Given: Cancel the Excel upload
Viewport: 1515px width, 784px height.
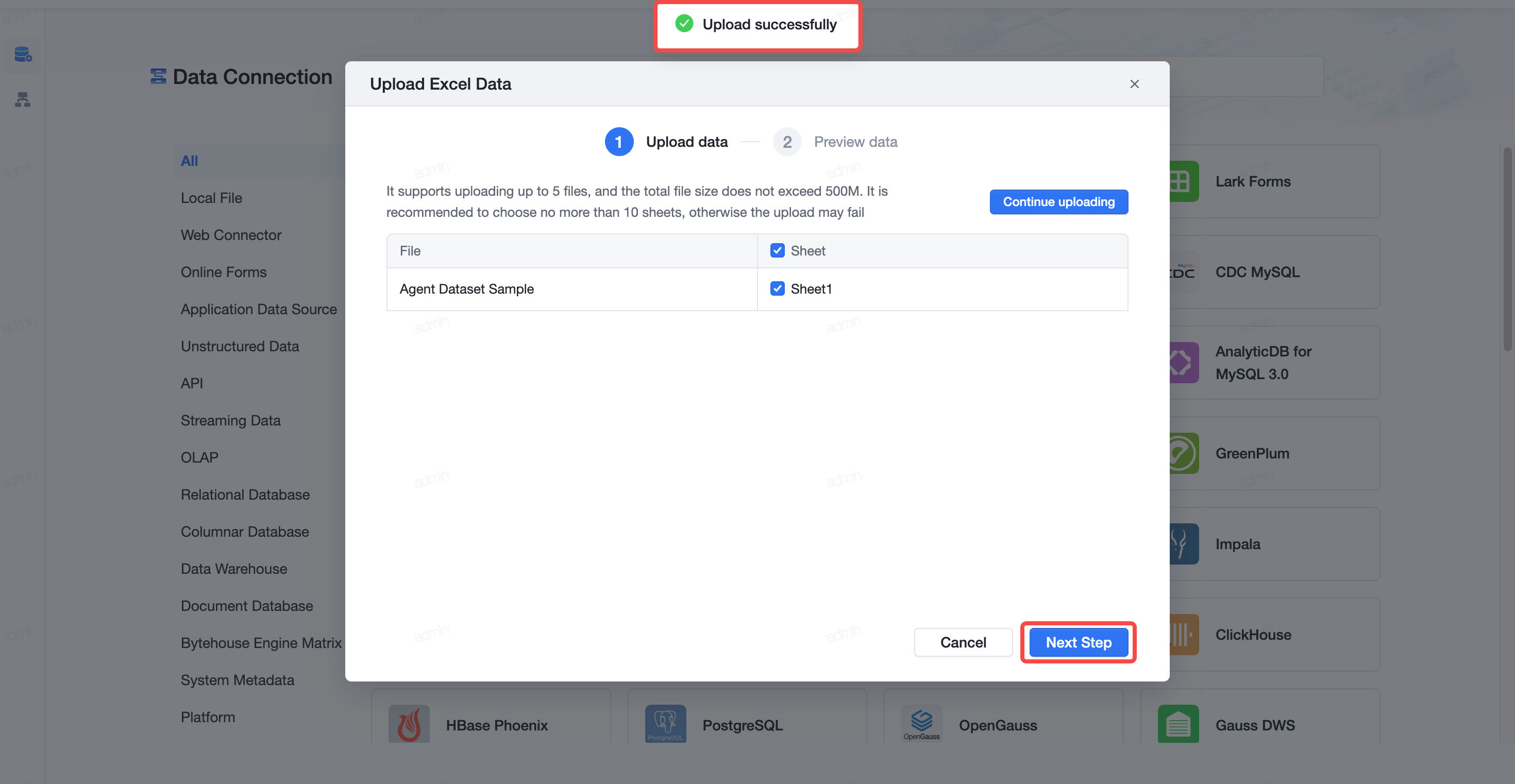Looking at the screenshot, I should (963, 642).
